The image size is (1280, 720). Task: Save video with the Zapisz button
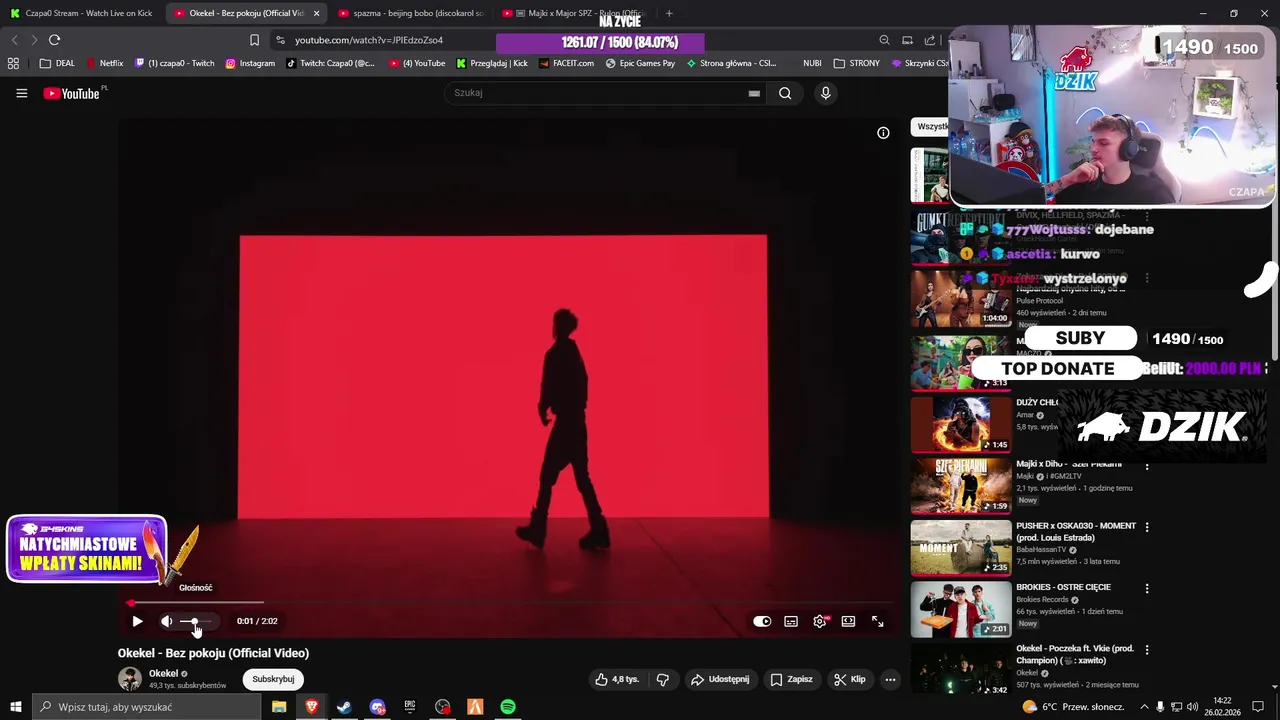point(791,679)
